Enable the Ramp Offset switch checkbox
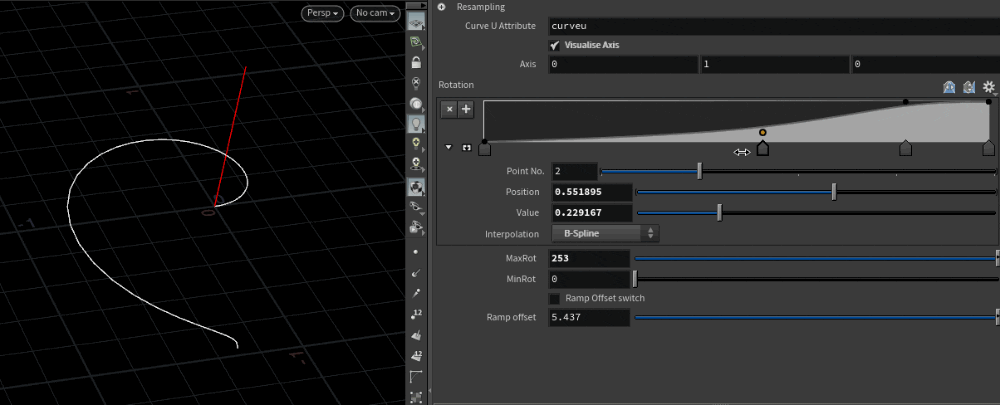 (555, 298)
